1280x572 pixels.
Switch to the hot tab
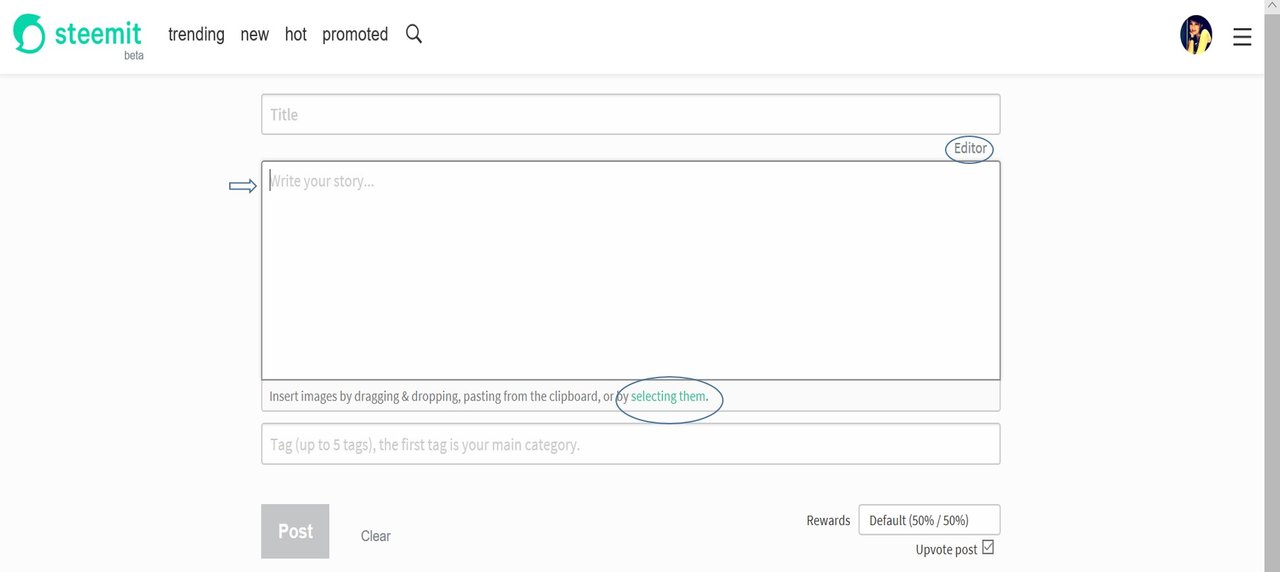295,34
